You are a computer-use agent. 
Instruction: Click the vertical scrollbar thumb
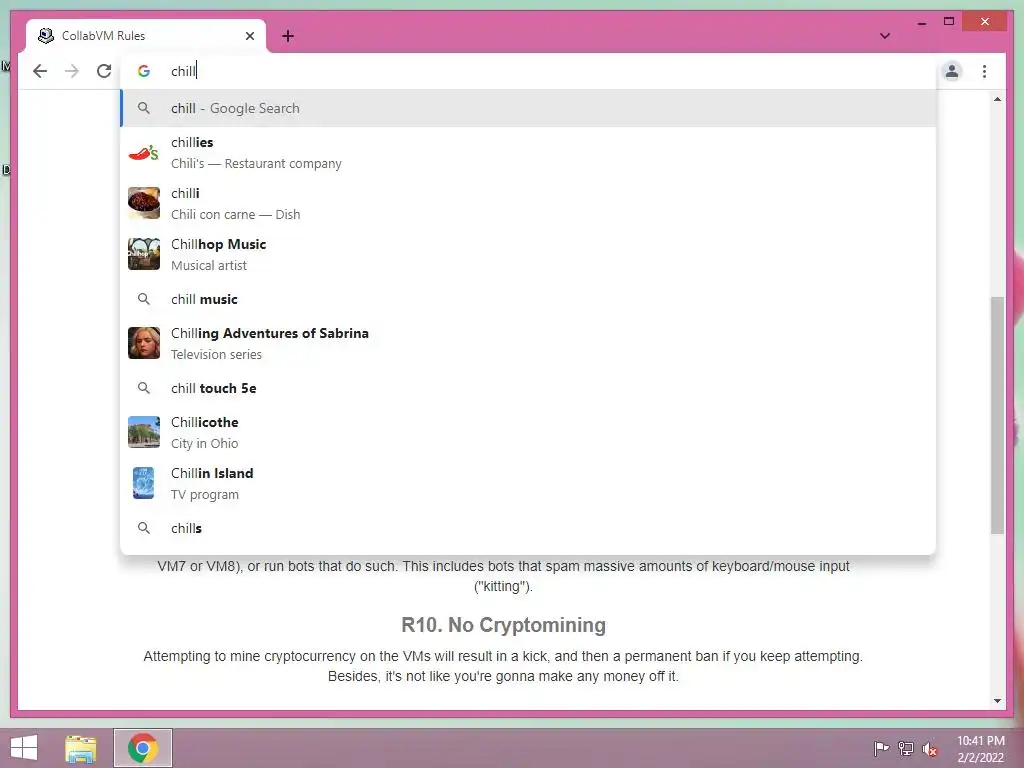997,415
